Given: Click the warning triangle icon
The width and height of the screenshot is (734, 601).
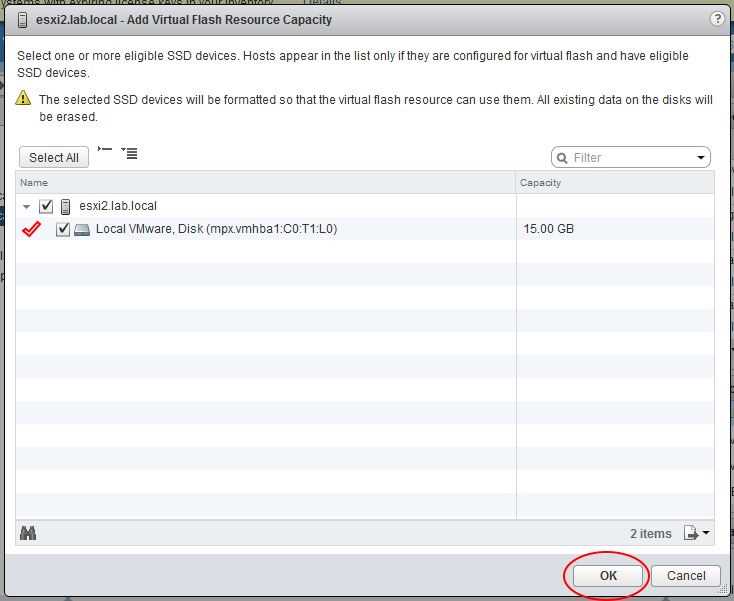Looking at the screenshot, I should pos(23,98).
